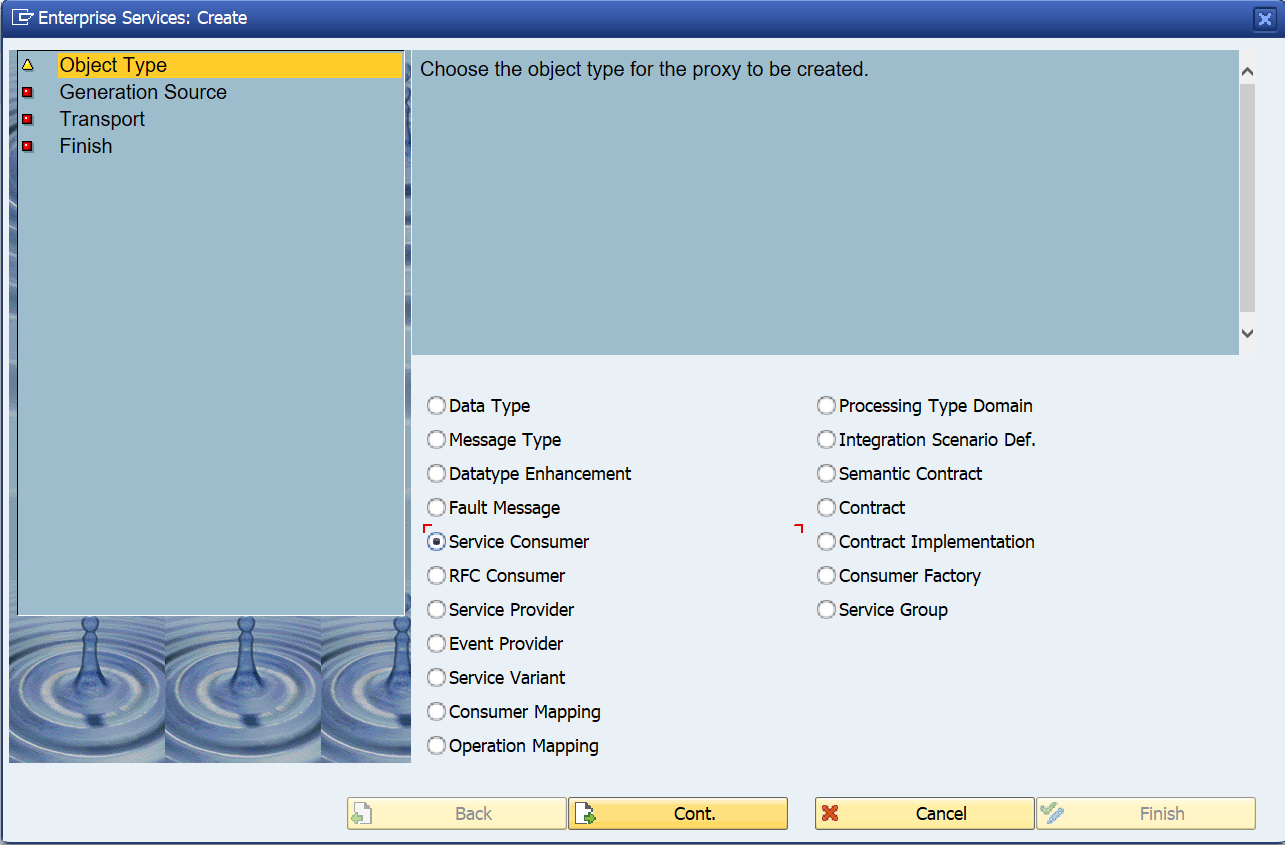This screenshot has height=845, width=1285.
Task: Go to the Transport roadmap step
Action: [102, 119]
